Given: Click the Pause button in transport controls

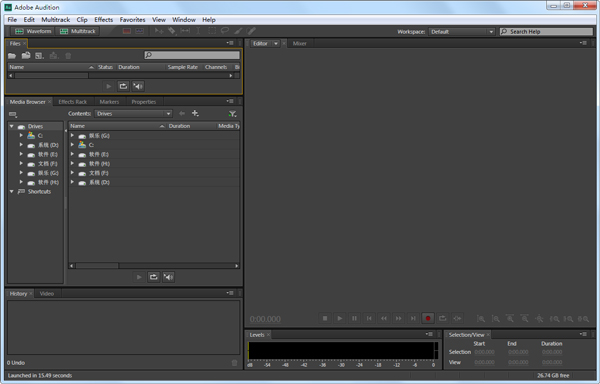Looking at the screenshot, I should pyautogui.click(x=354, y=318).
